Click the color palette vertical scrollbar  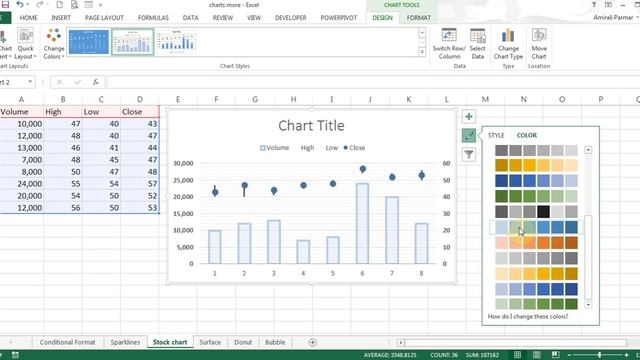coord(588,257)
